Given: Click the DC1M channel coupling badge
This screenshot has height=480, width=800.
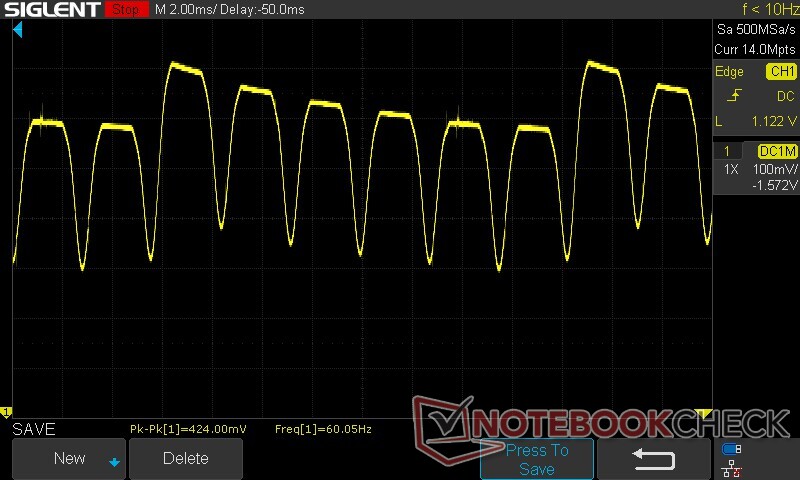Looking at the screenshot, I should [778, 151].
